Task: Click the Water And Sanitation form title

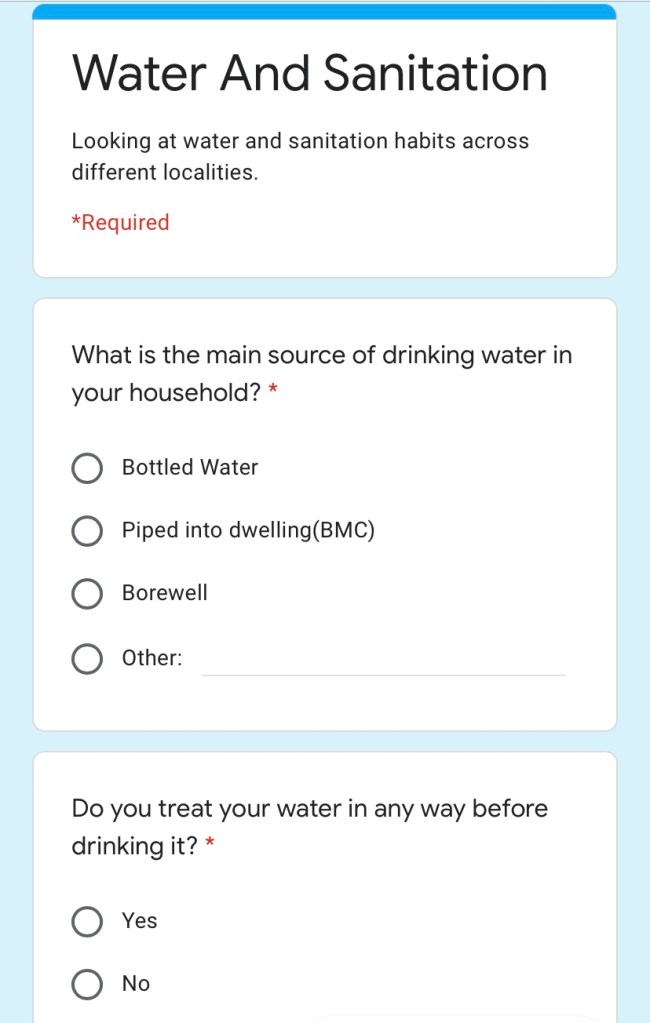Action: click(310, 73)
